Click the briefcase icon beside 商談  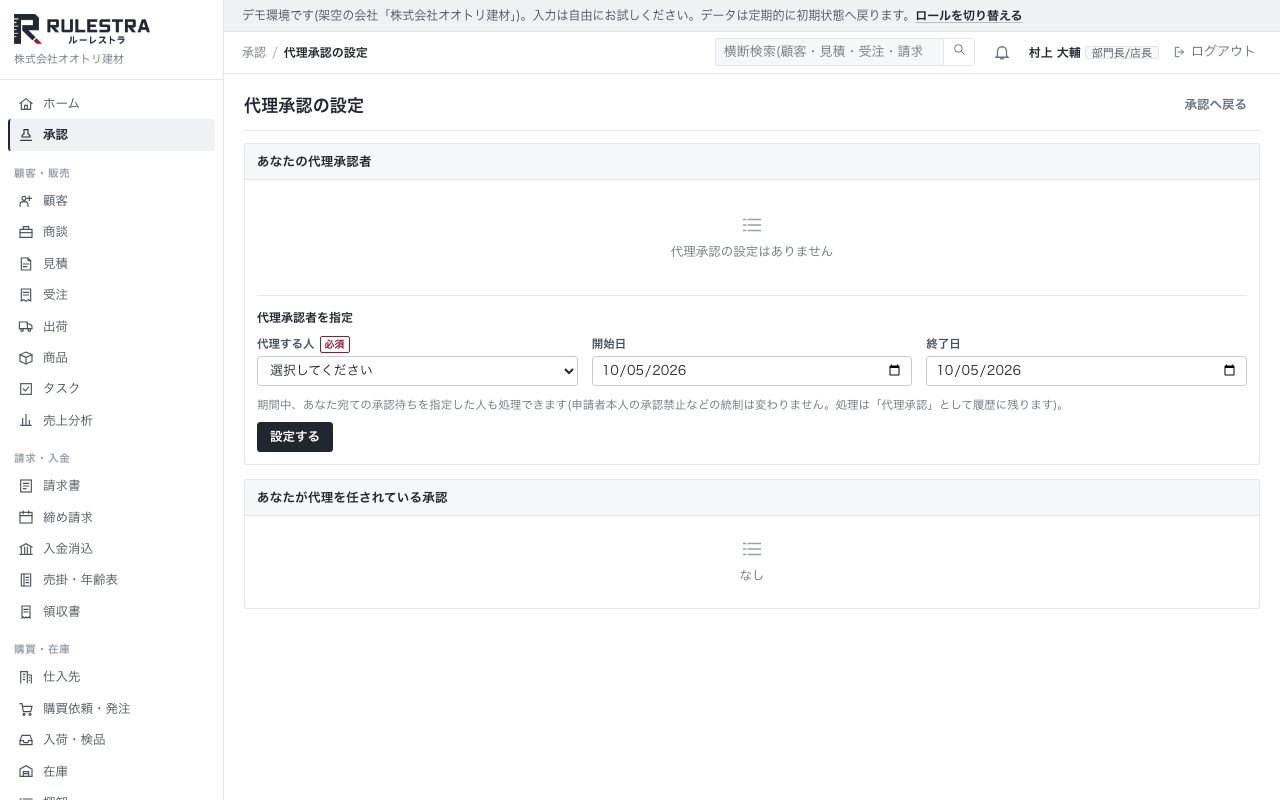(x=26, y=232)
